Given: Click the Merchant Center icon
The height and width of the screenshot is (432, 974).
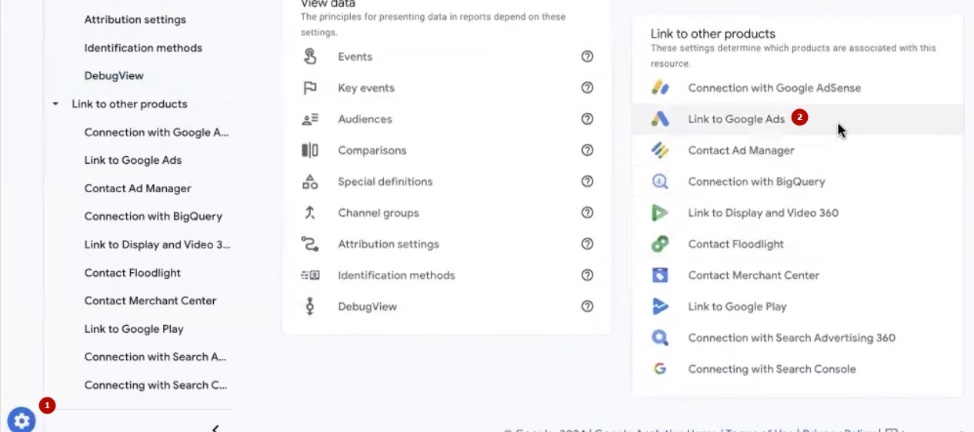Looking at the screenshot, I should point(660,275).
